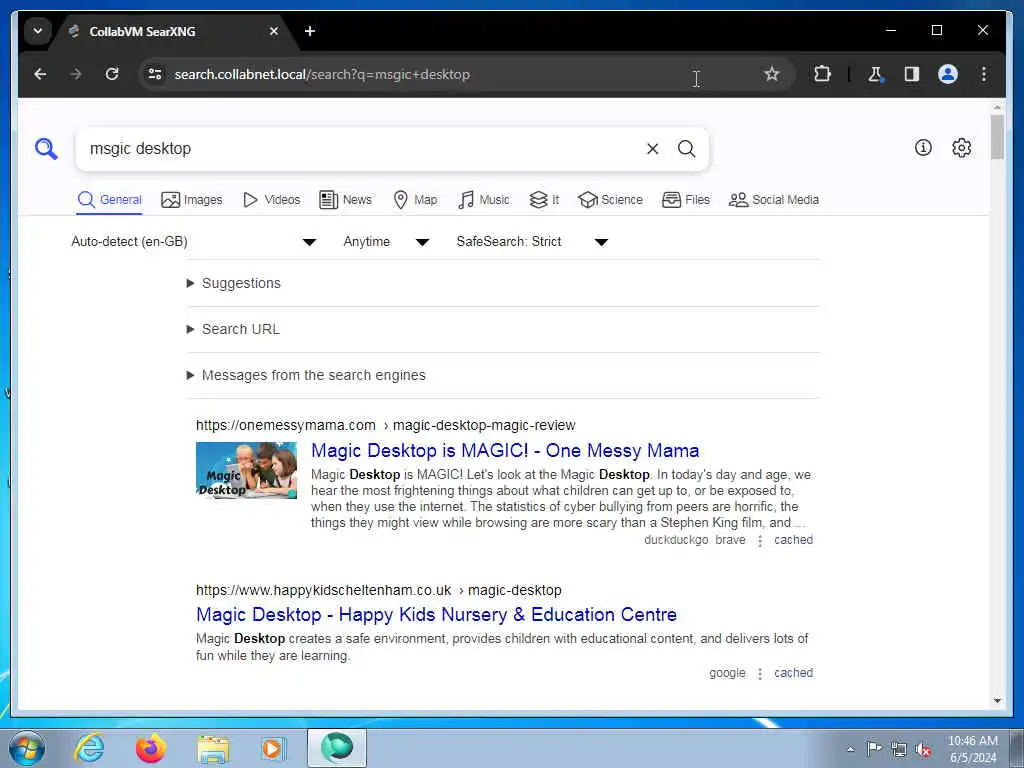Switch to the News category
The width and height of the screenshot is (1024, 768).
[345, 200]
